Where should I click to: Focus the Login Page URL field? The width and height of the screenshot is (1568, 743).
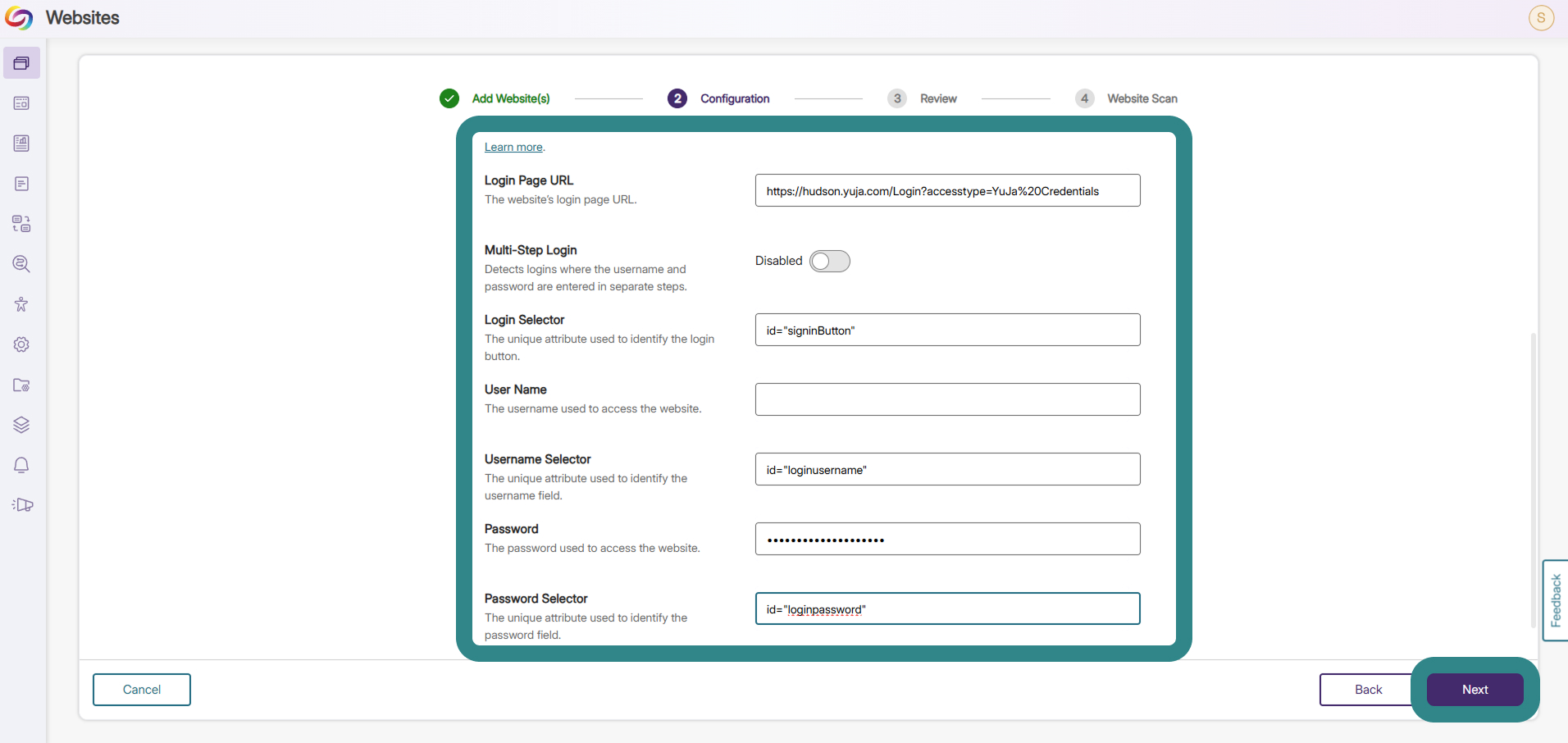947,190
